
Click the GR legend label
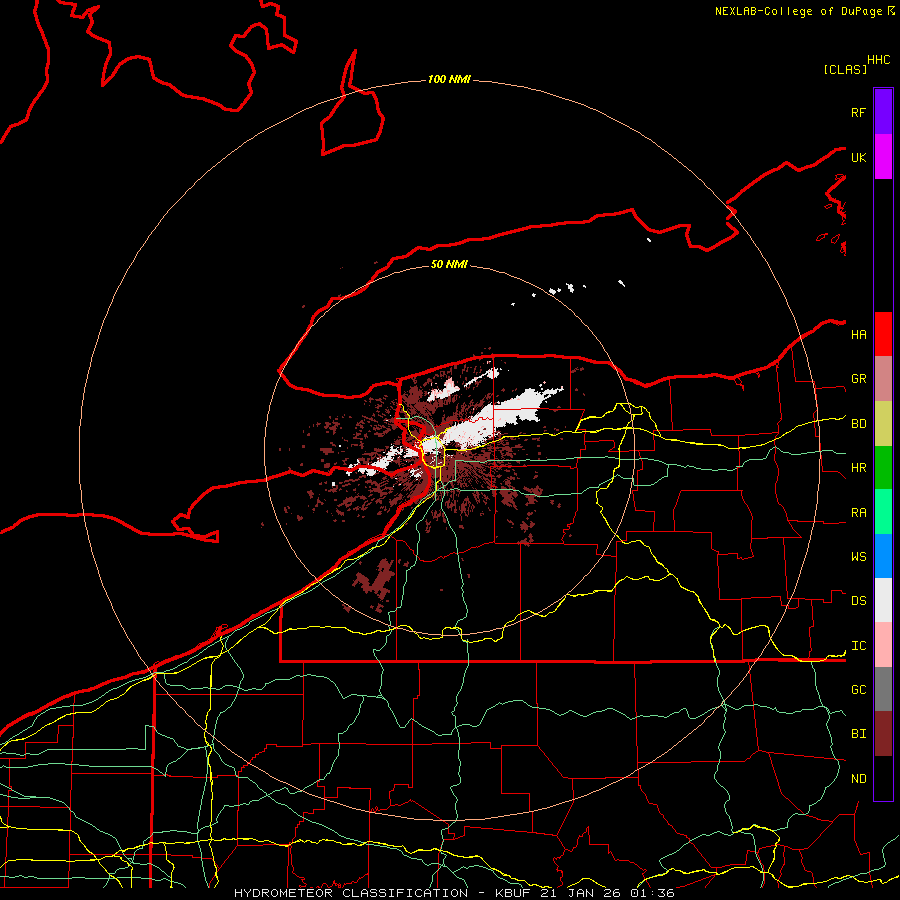point(858,379)
